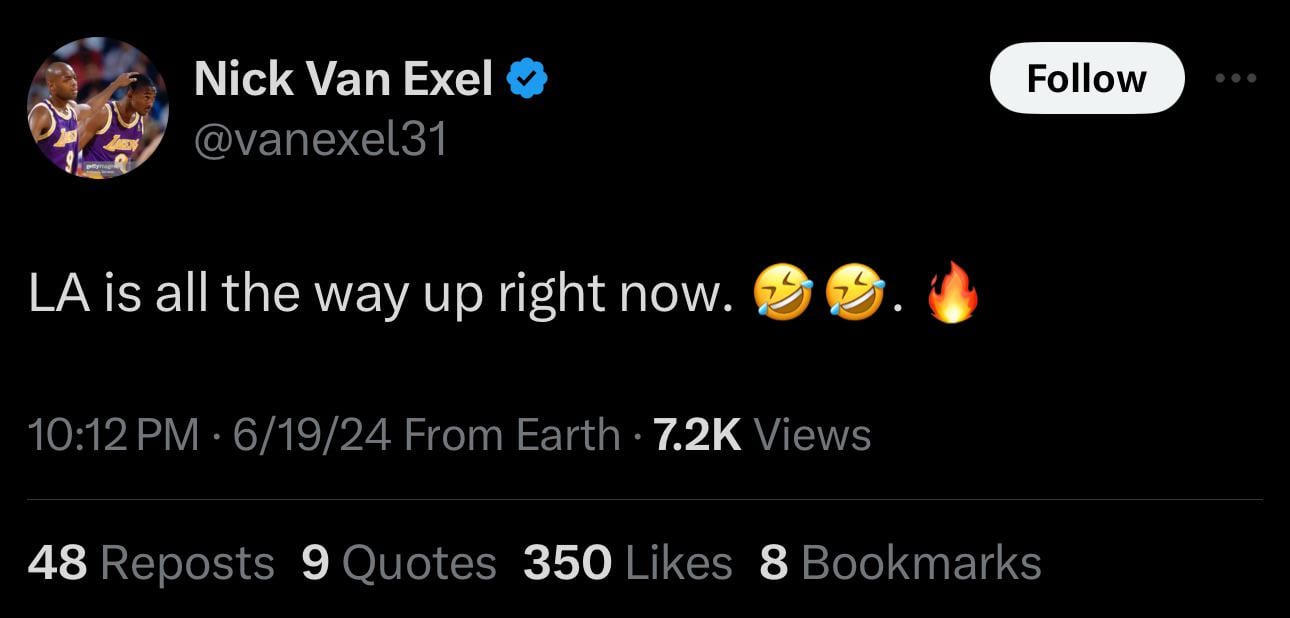Click the 8 Bookmarks count
1290x618 pixels.
900,562
